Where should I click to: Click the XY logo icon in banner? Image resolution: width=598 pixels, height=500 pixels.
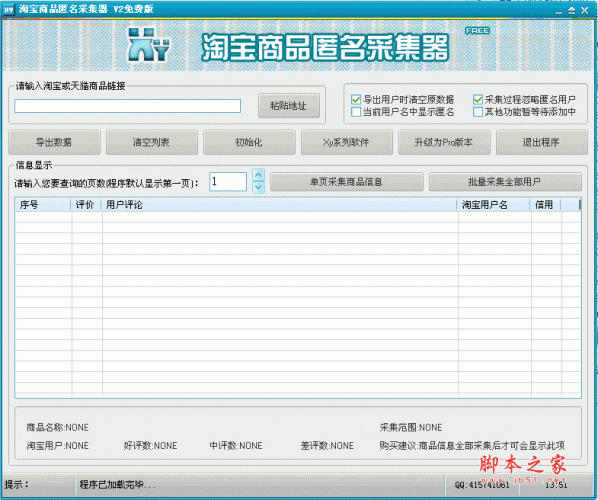tap(148, 45)
